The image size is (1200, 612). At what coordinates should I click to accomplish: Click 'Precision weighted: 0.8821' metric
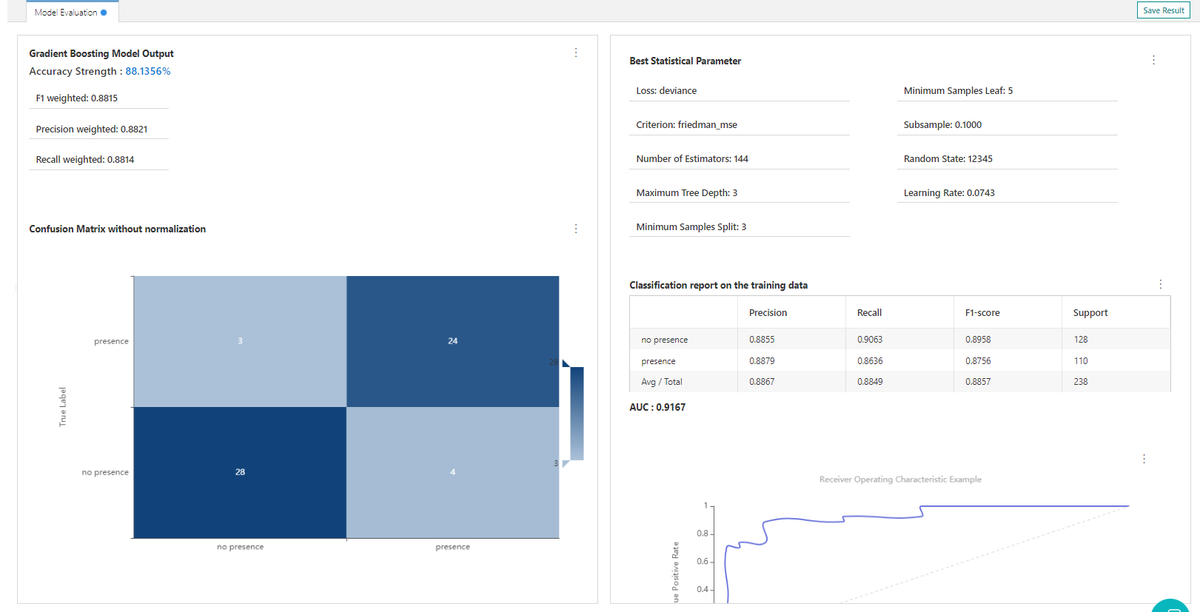click(x=92, y=129)
